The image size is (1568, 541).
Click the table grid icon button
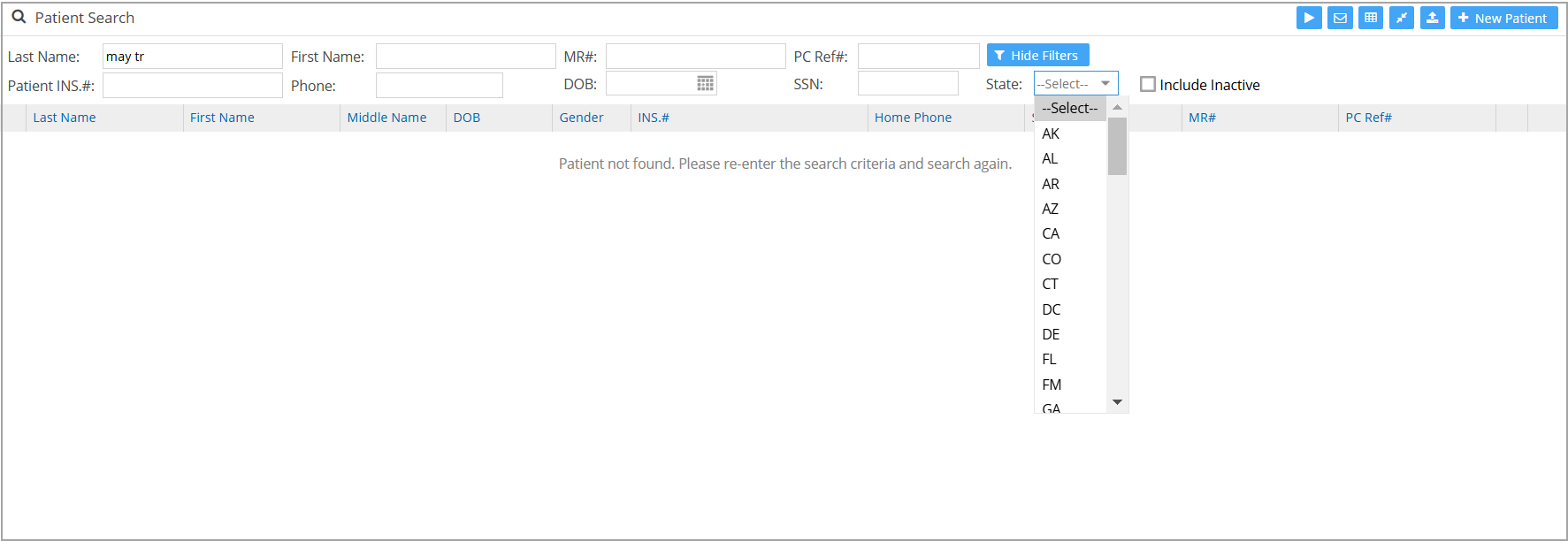[x=1371, y=18]
